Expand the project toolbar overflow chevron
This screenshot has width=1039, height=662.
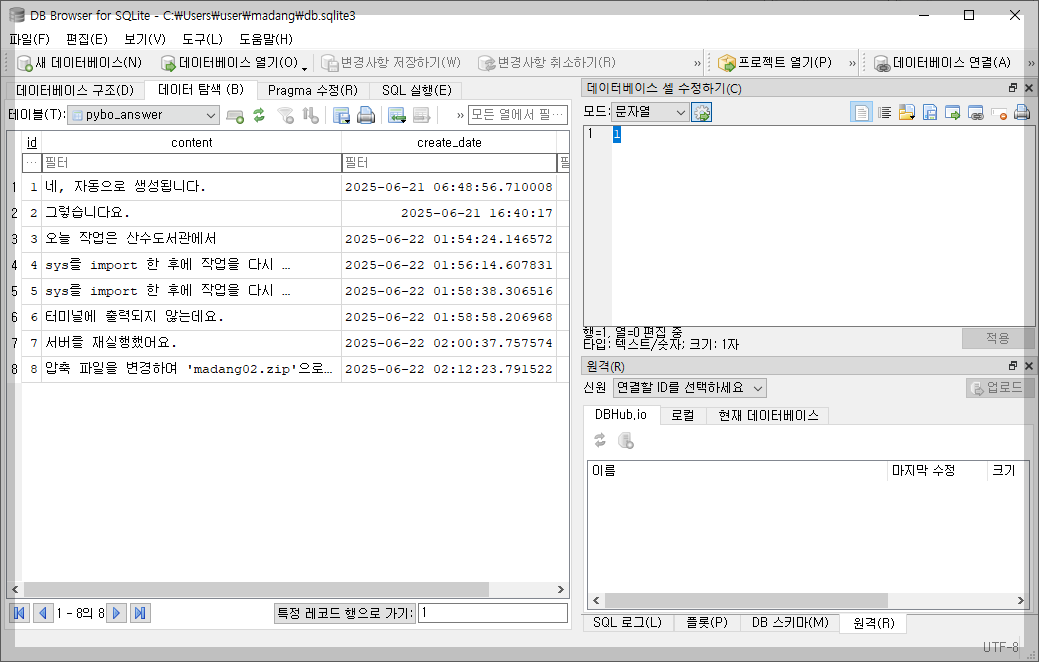click(852, 64)
